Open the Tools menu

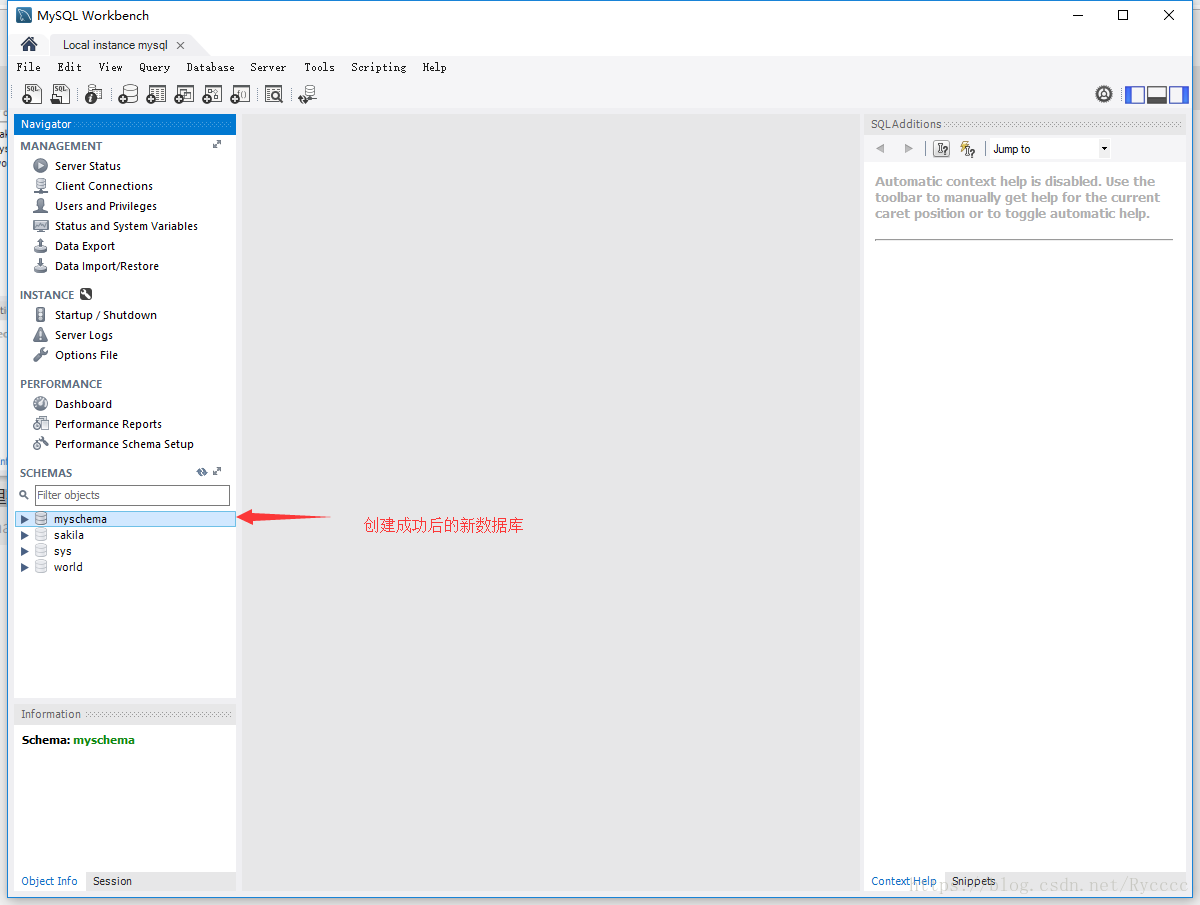click(x=320, y=67)
